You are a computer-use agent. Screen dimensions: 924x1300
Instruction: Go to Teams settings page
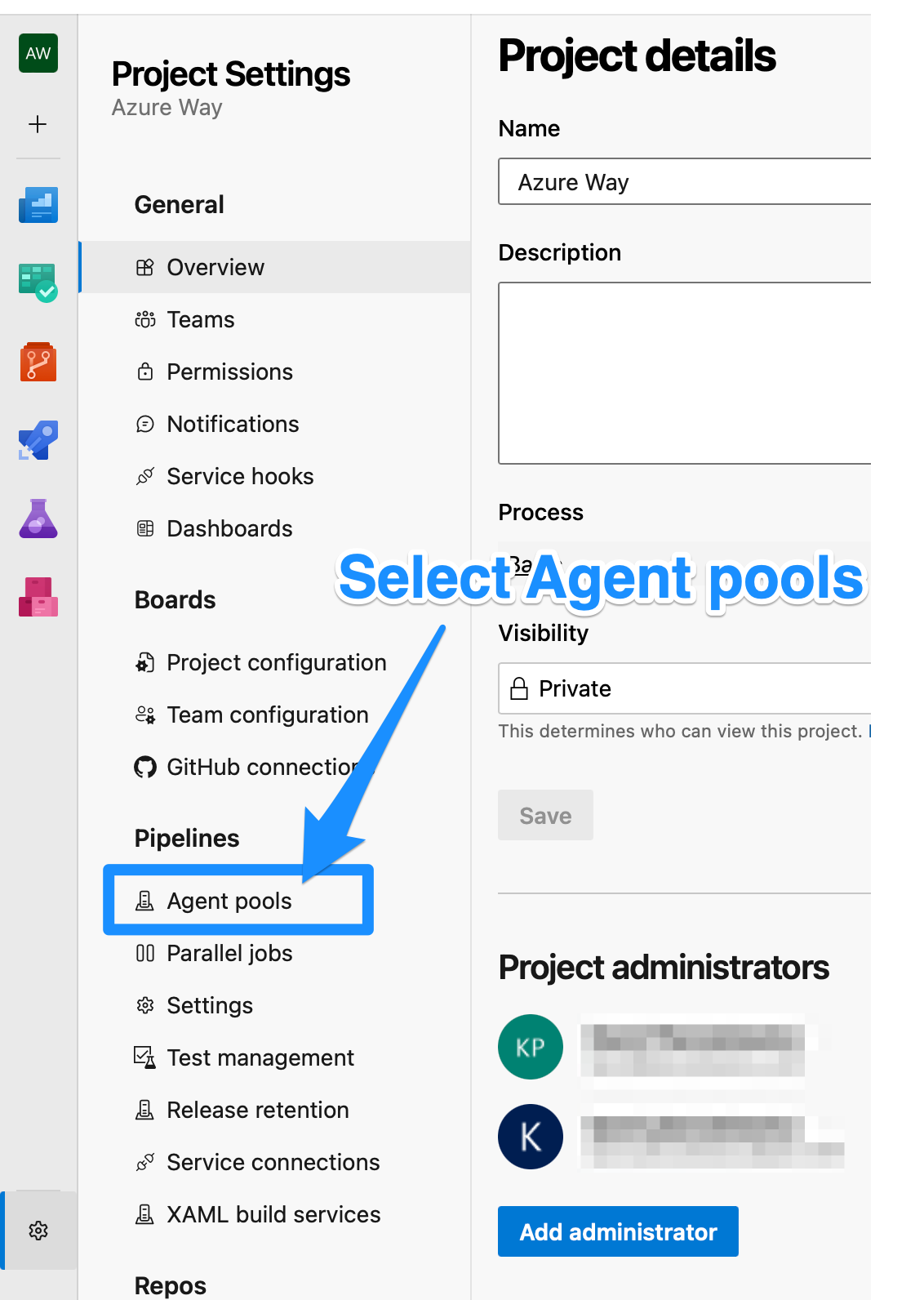tap(200, 319)
